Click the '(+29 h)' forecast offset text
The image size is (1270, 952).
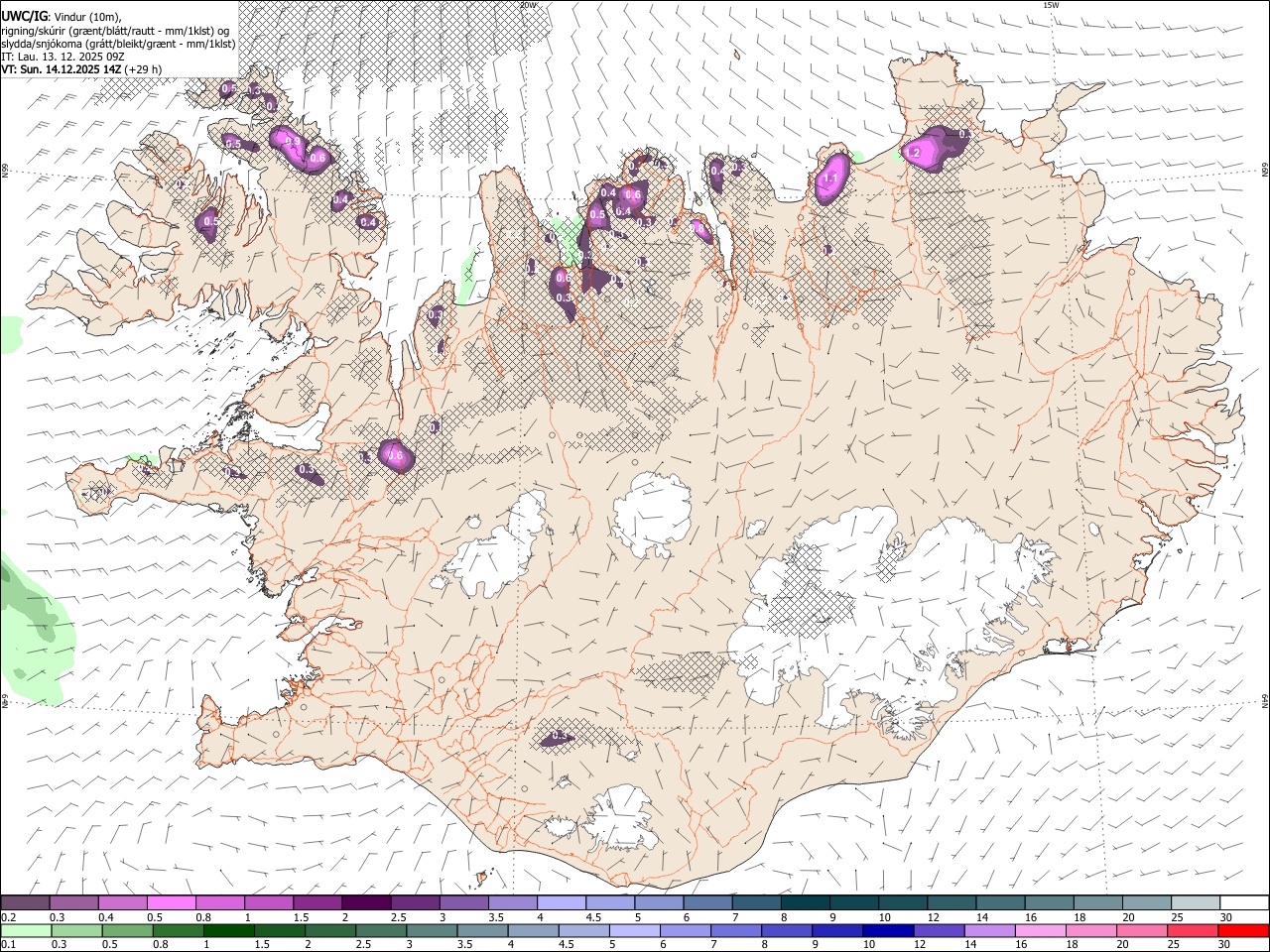144,69
